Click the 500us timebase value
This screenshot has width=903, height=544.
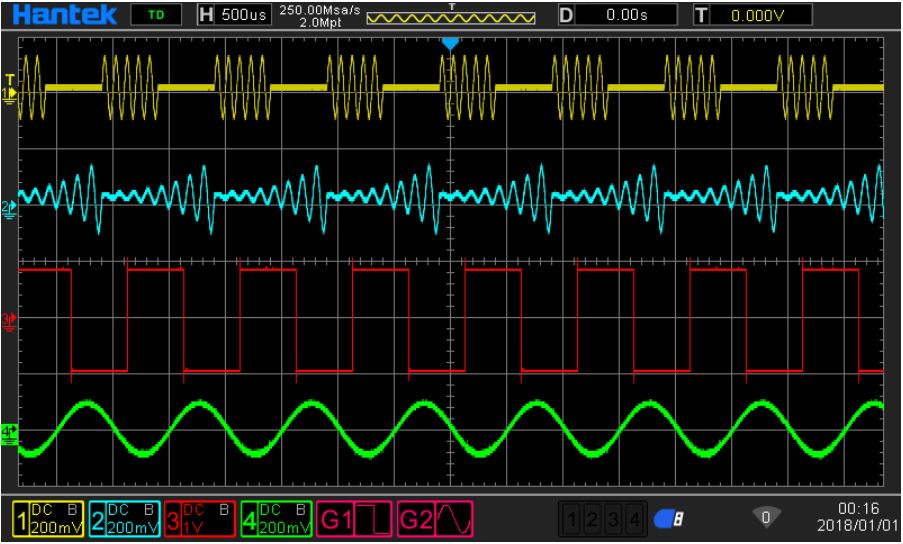point(244,15)
